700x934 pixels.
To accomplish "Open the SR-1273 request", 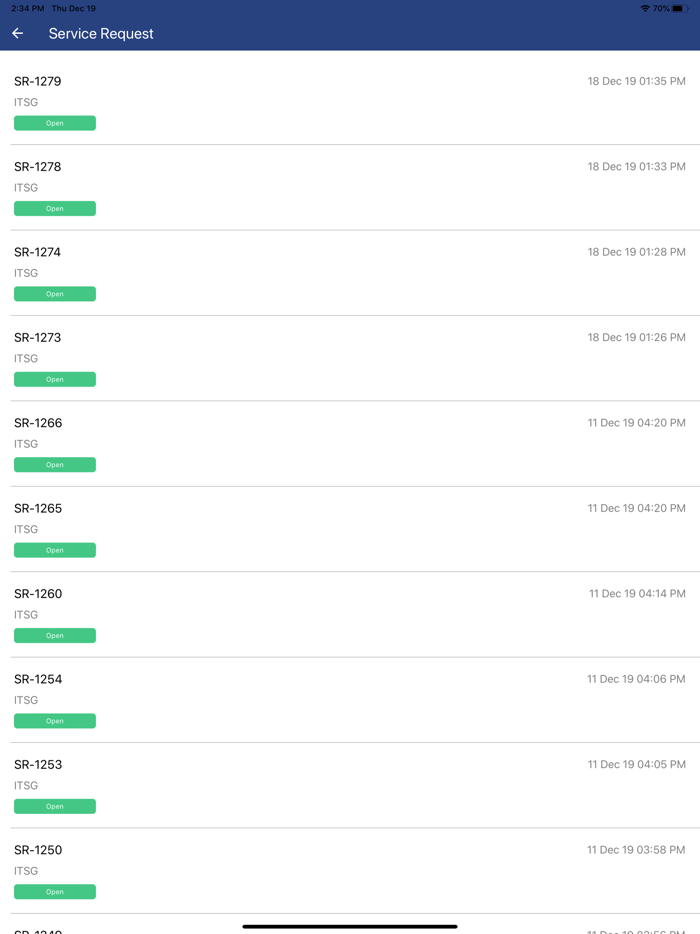I will 38,338.
